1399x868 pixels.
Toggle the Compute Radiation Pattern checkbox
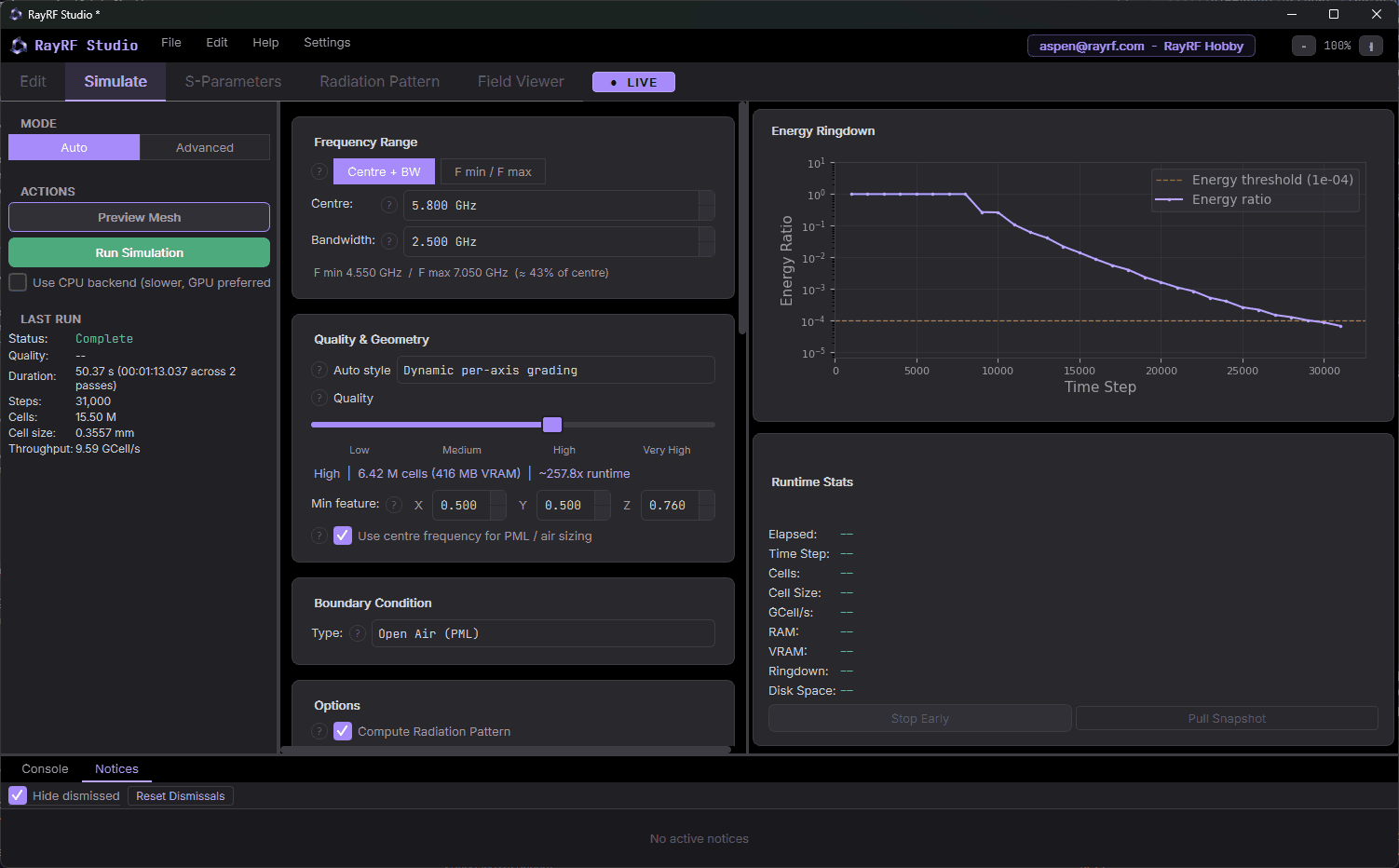pyautogui.click(x=343, y=731)
